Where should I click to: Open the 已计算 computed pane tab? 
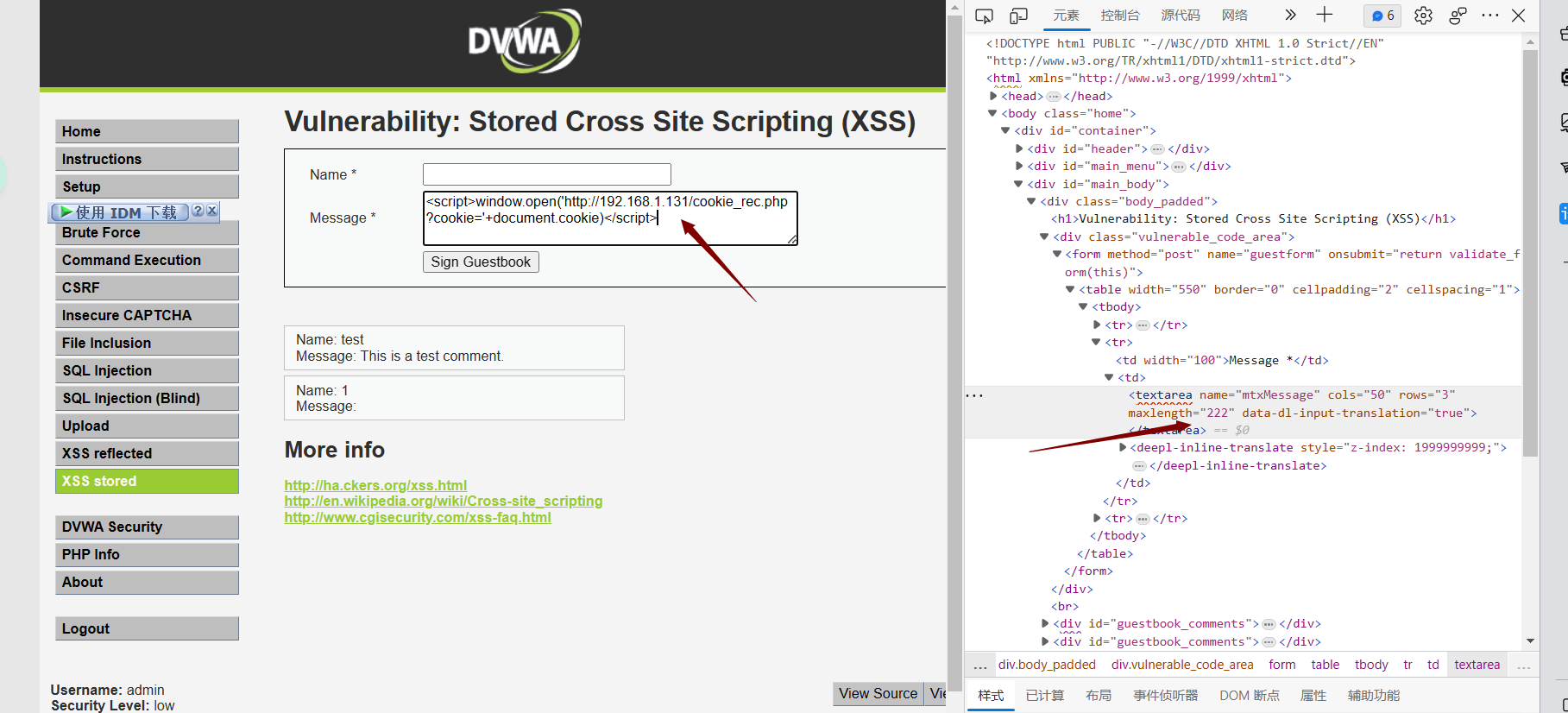(1045, 696)
